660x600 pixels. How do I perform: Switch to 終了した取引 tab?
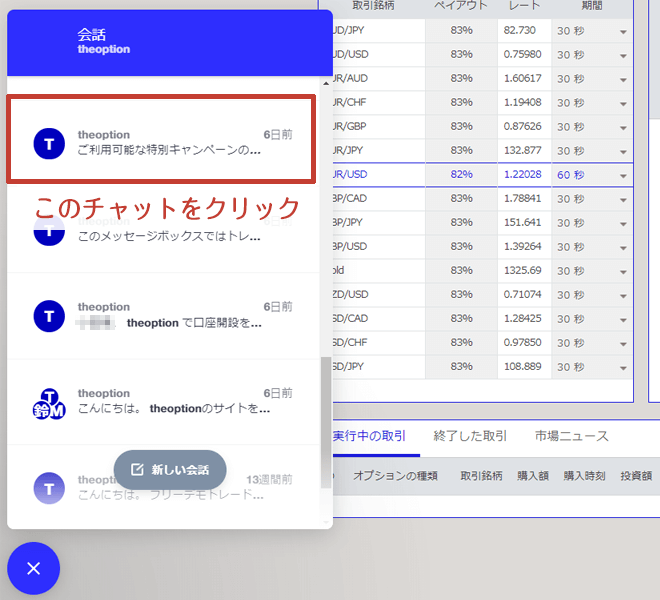(x=470, y=435)
